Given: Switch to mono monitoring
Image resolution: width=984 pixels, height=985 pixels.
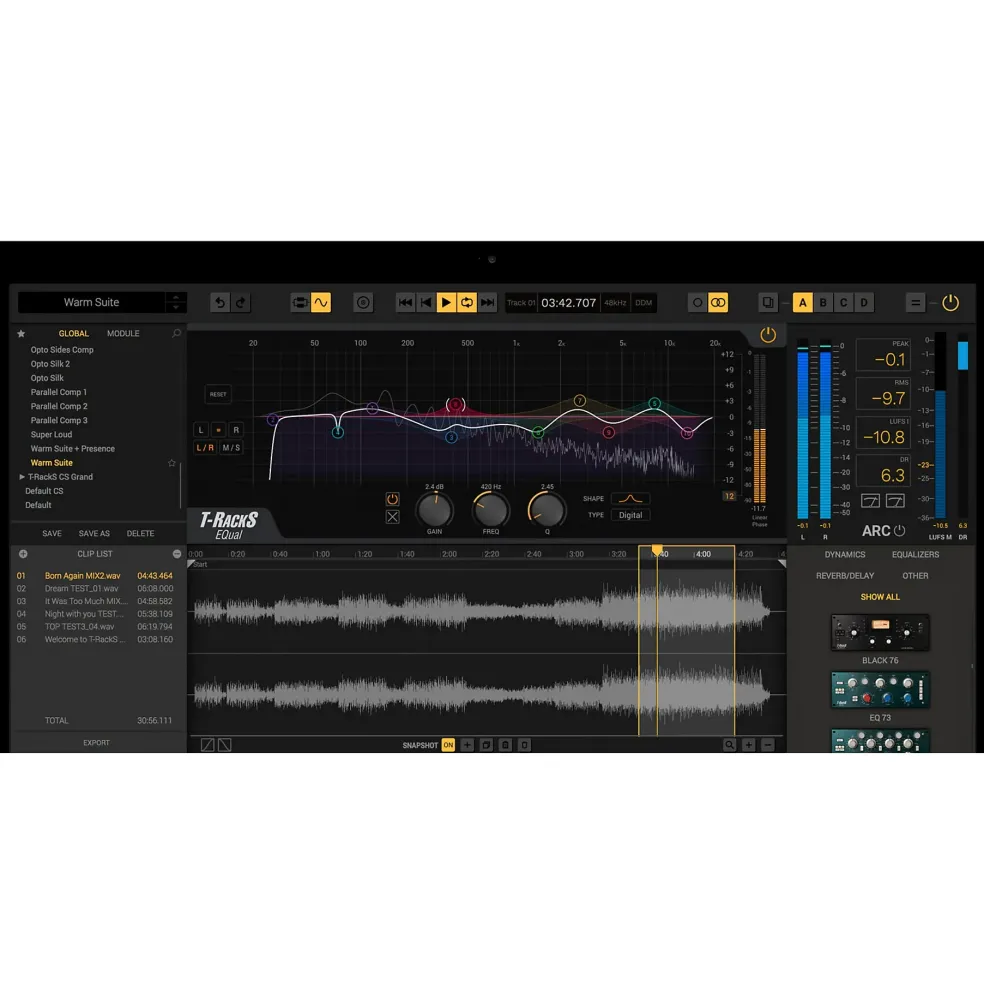Looking at the screenshot, I should [x=697, y=303].
